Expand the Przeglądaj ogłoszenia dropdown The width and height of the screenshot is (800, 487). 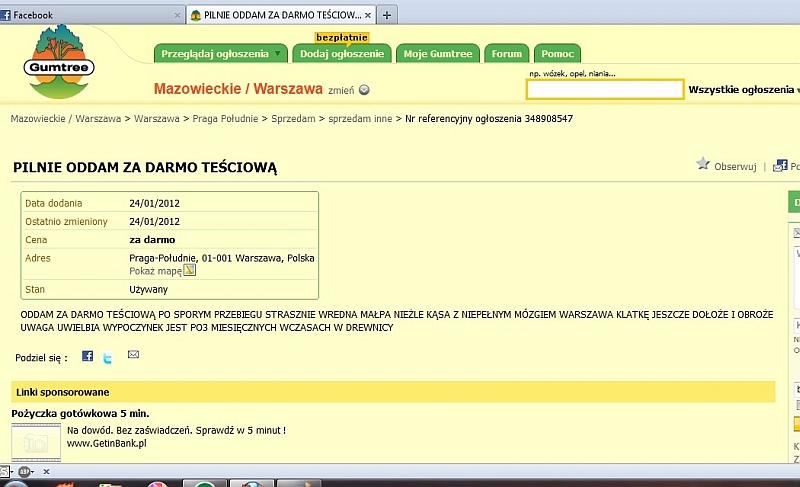tap(278, 54)
